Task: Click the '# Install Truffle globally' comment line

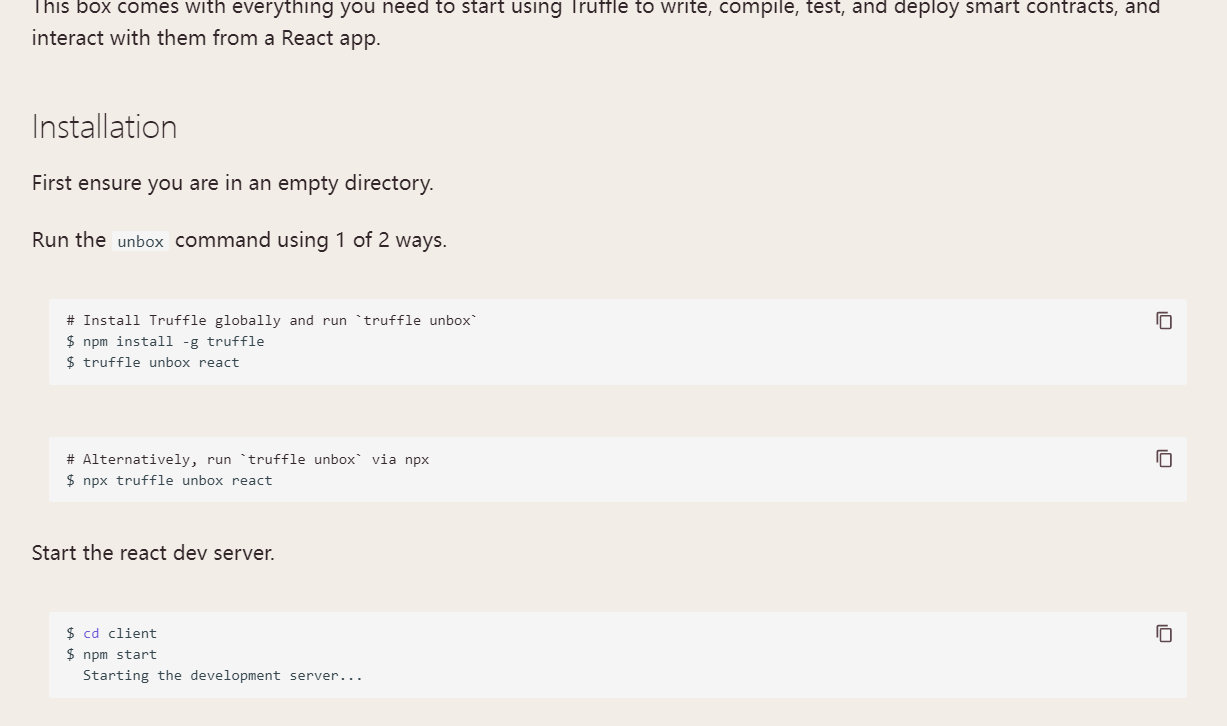Action: (x=272, y=320)
